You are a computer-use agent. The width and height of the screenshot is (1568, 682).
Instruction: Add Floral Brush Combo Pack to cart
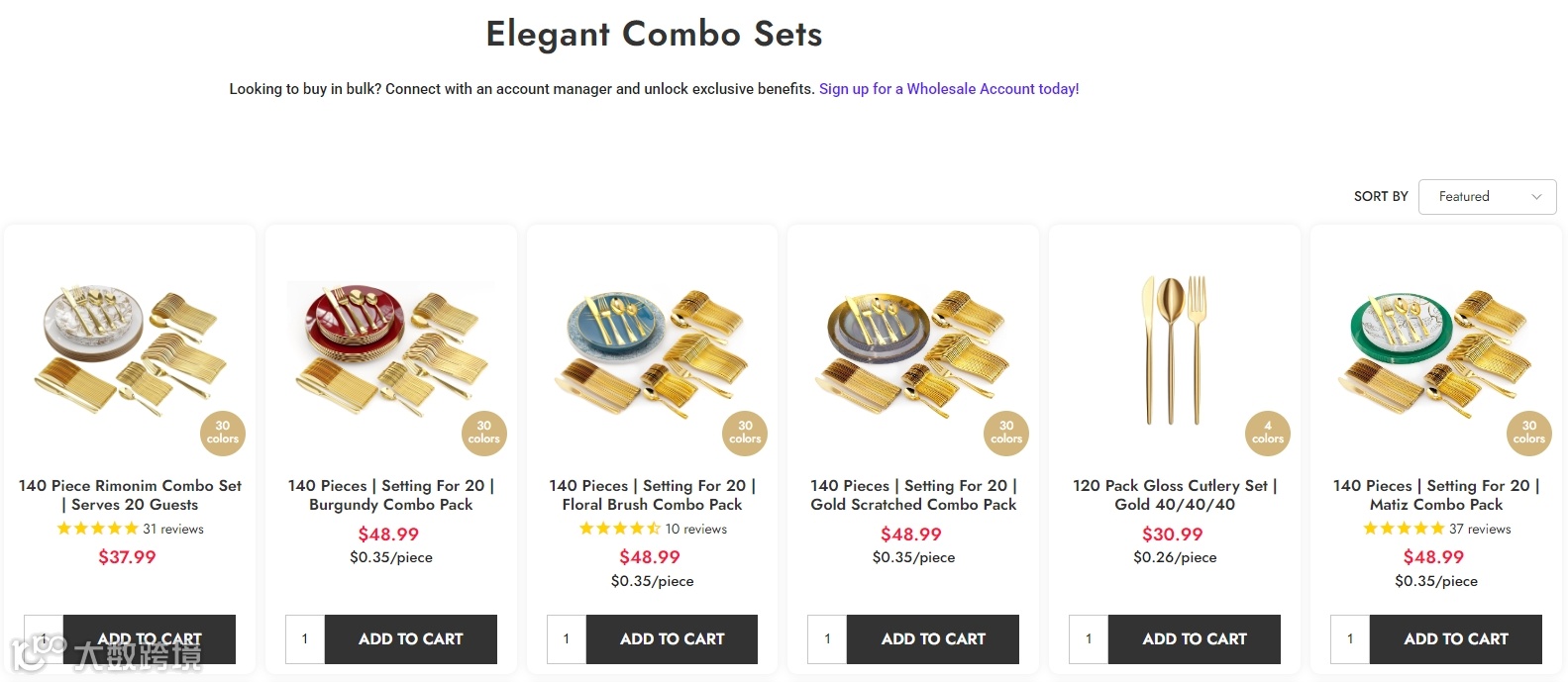[x=672, y=639]
